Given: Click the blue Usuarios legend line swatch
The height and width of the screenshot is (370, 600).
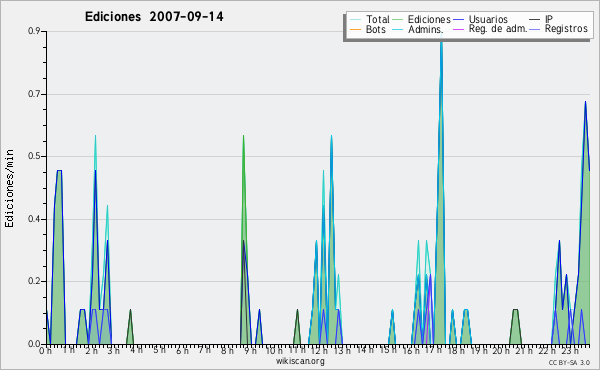Looking at the screenshot, I should tap(458, 20).
